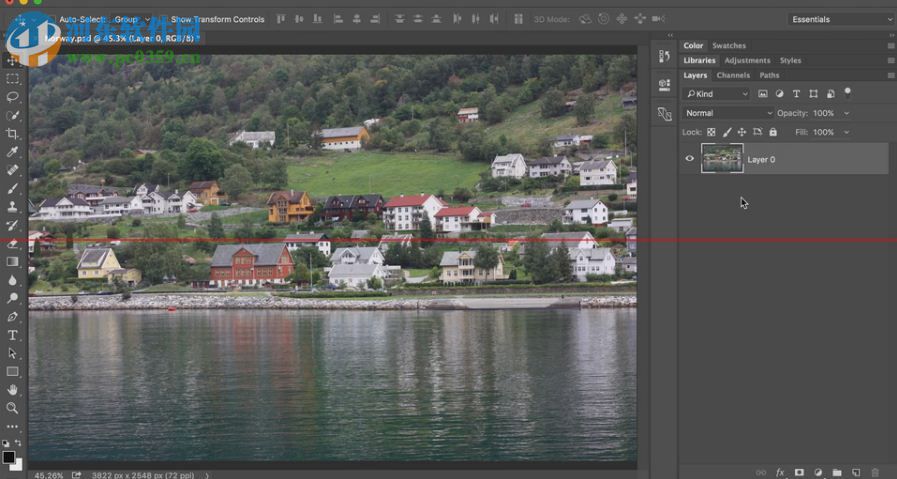Toggle smart object layer filter

tap(830, 94)
